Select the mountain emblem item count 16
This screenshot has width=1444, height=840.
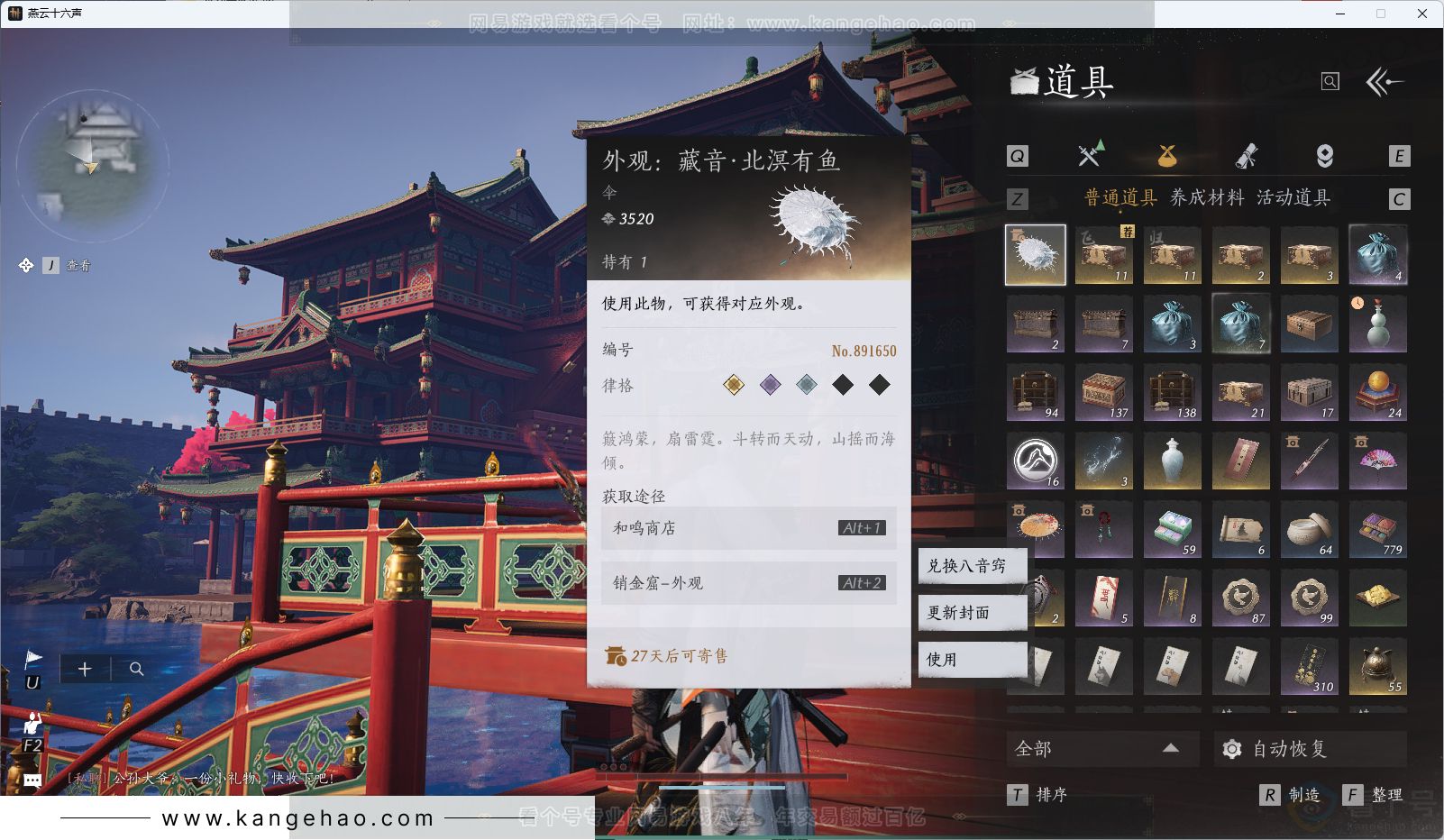click(x=1036, y=461)
